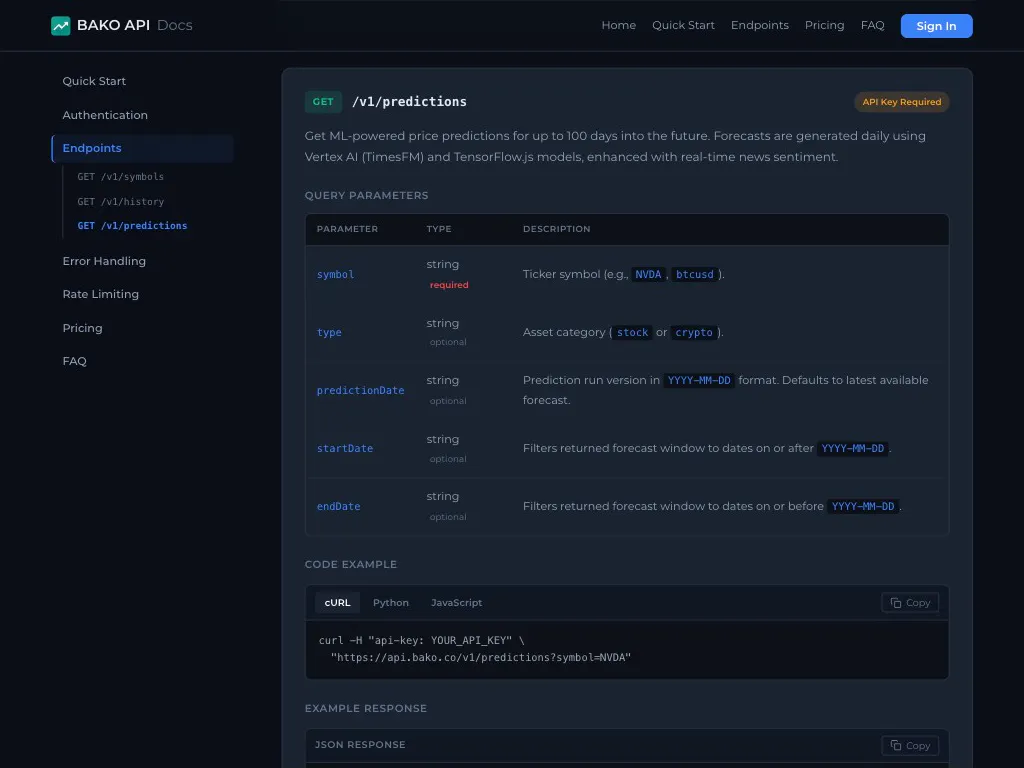Click the btcusd code chip

tap(695, 274)
